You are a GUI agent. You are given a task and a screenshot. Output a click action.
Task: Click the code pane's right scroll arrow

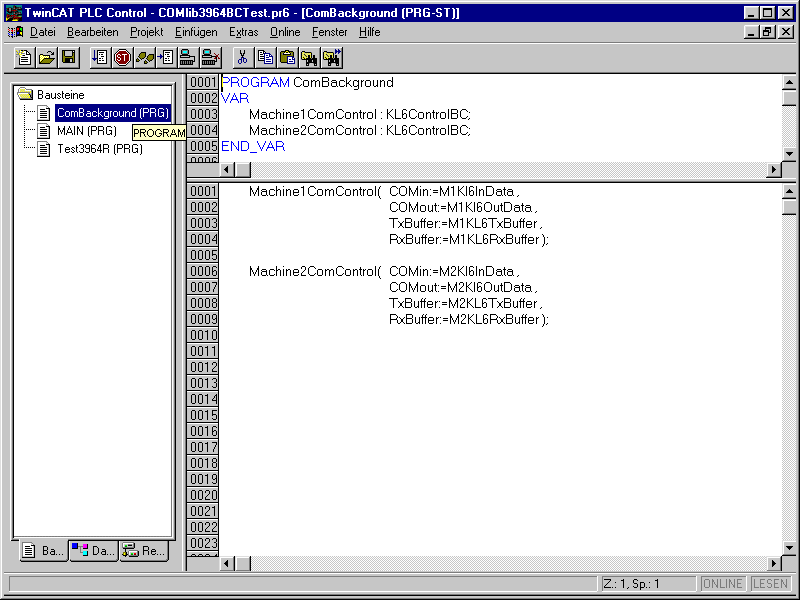click(774, 564)
